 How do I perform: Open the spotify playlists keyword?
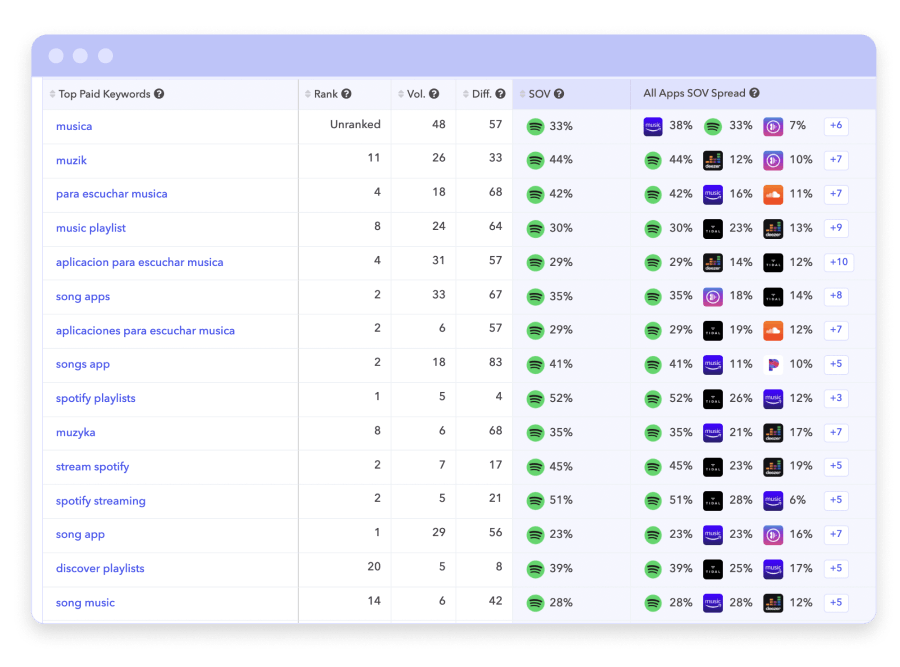[x=95, y=398]
